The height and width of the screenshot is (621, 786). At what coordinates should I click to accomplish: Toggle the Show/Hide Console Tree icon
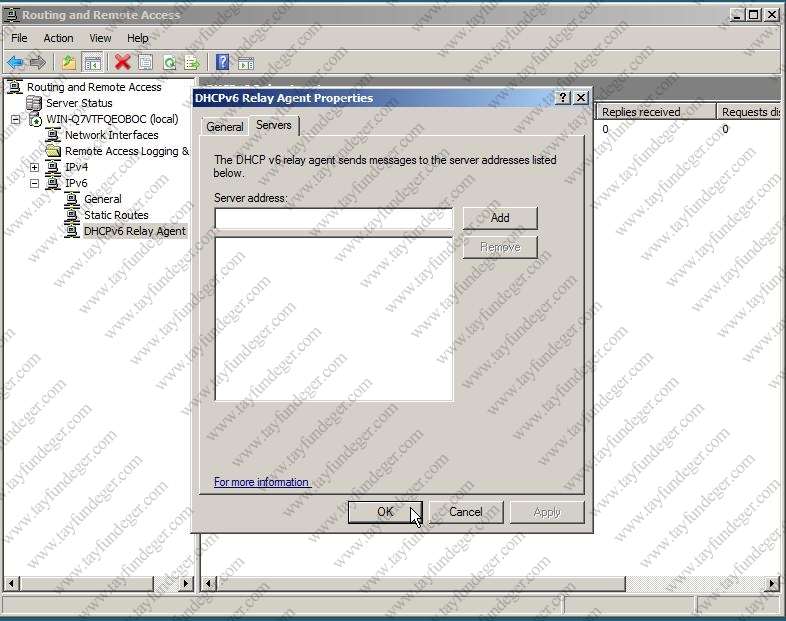tap(93, 63)
